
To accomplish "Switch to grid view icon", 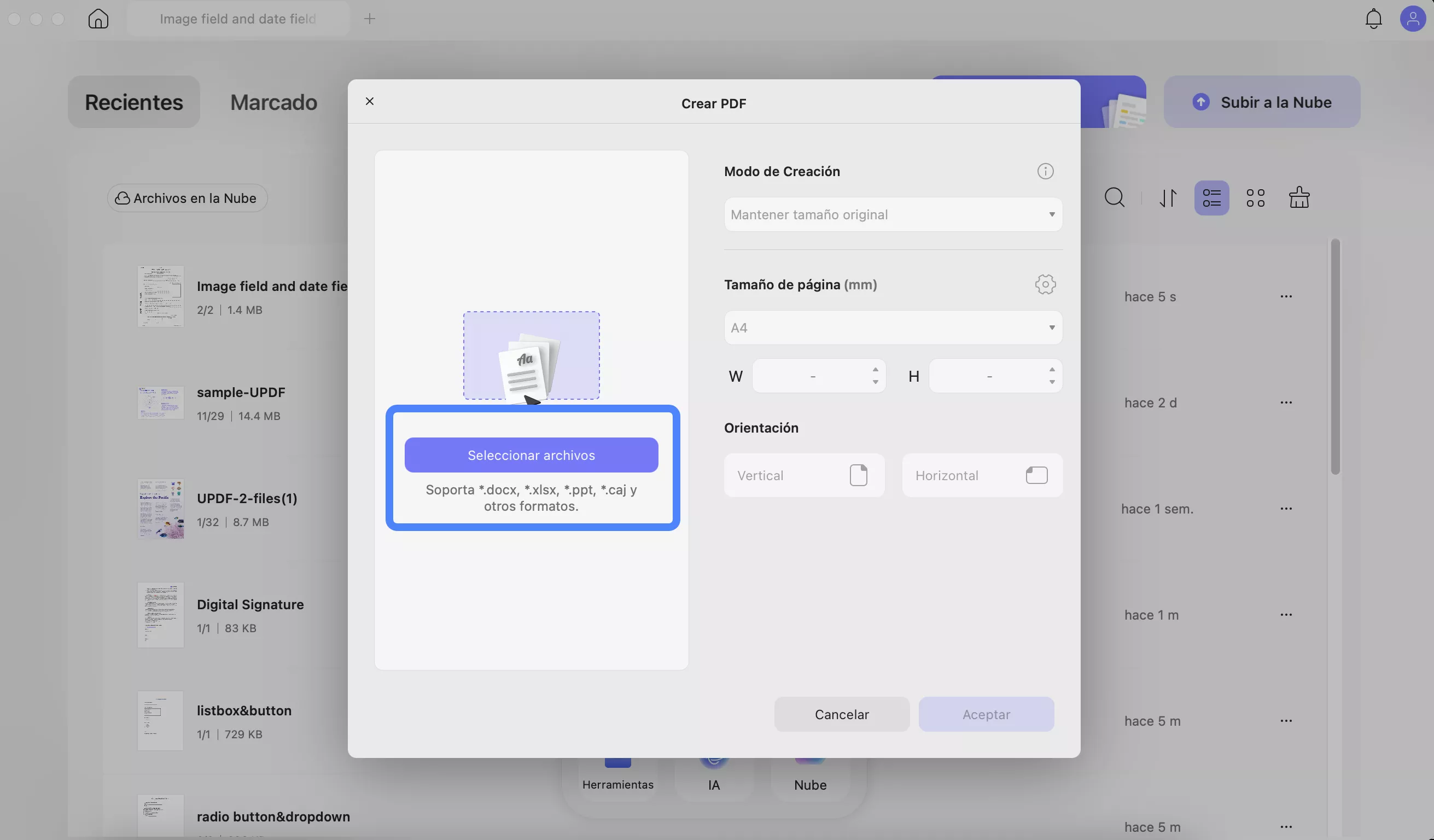I will tap(1255, 198).
